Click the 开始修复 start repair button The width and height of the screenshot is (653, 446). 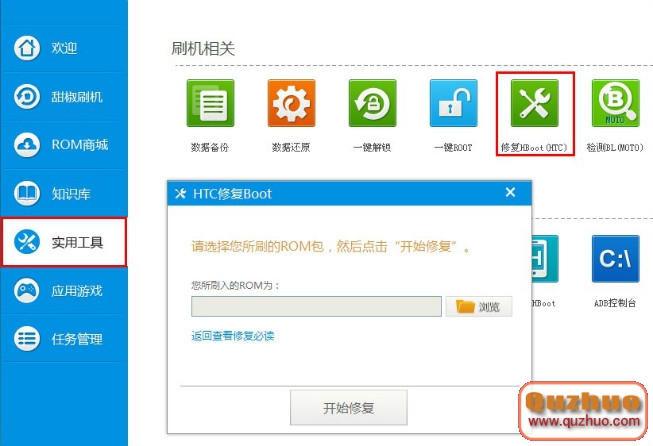(349, 407)
